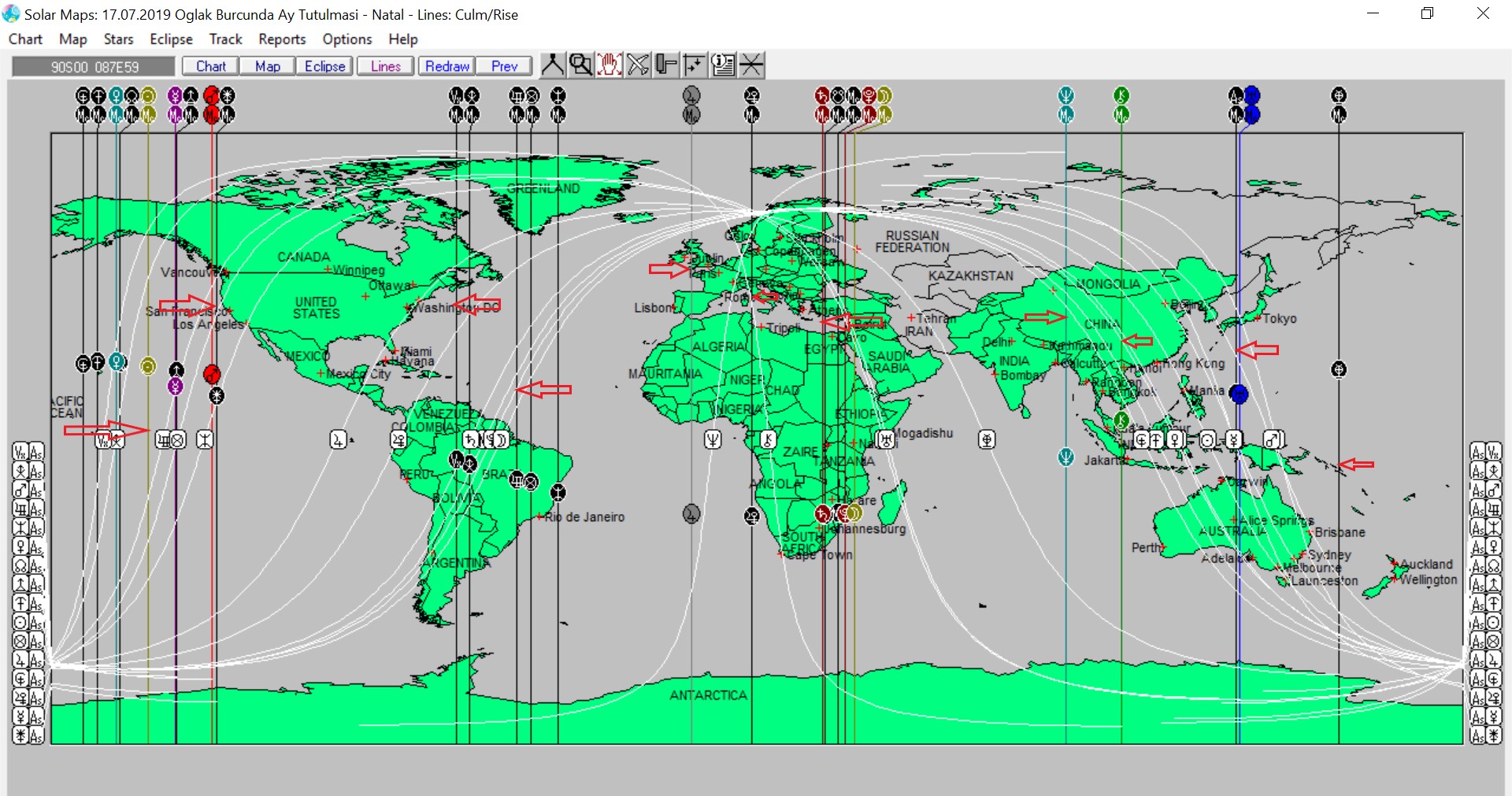
Task: Click the coordinates display field
Action: click(x=94, y=67)
